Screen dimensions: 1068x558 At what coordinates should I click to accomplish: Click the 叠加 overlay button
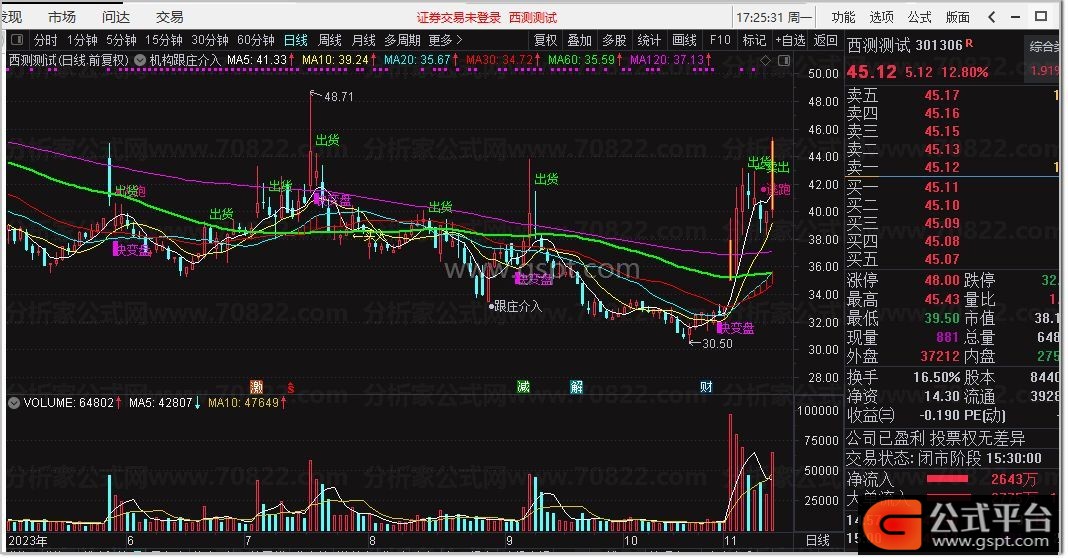579,40
